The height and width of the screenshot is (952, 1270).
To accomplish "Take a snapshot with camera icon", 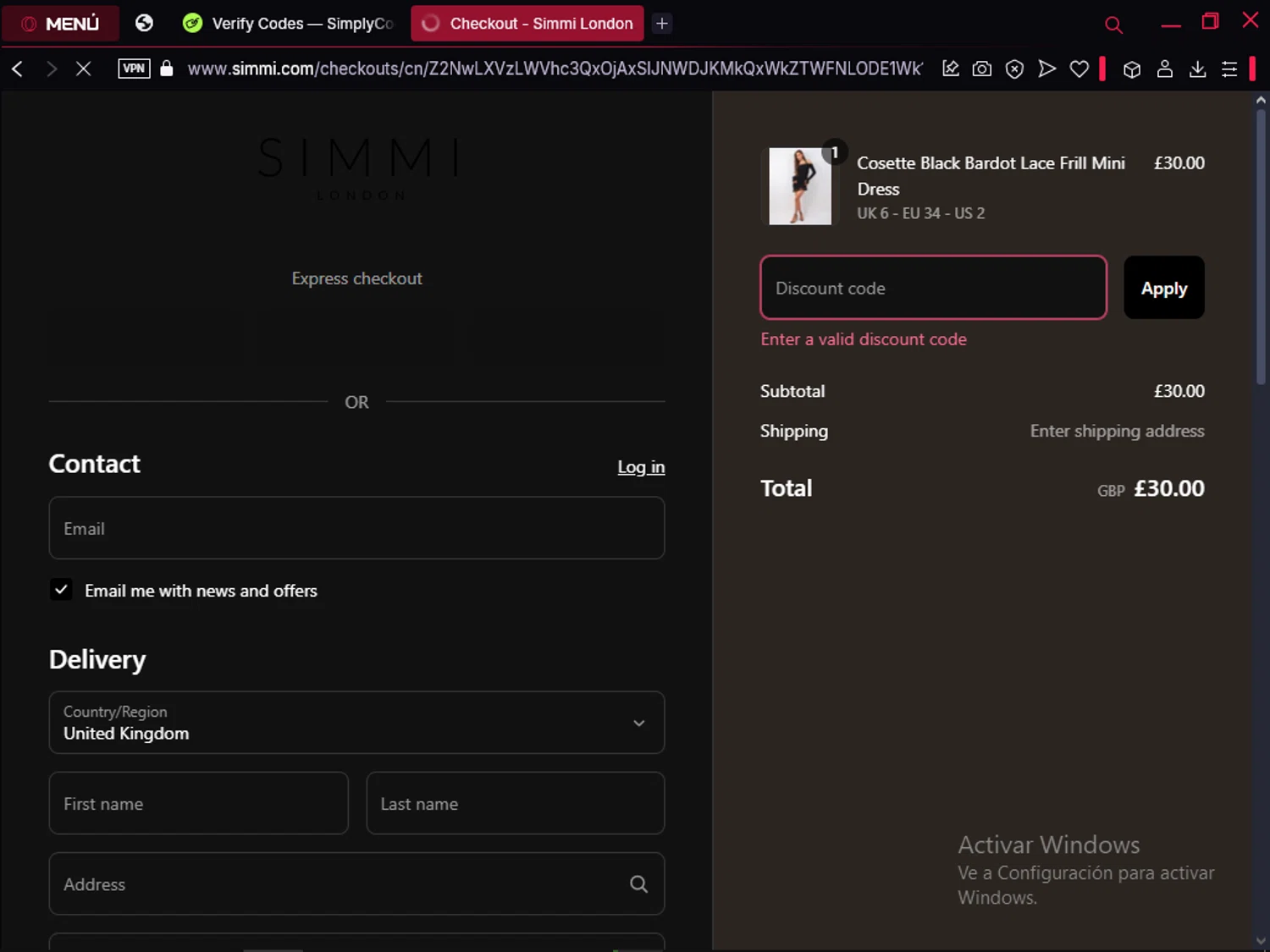I will click(982, 69).
